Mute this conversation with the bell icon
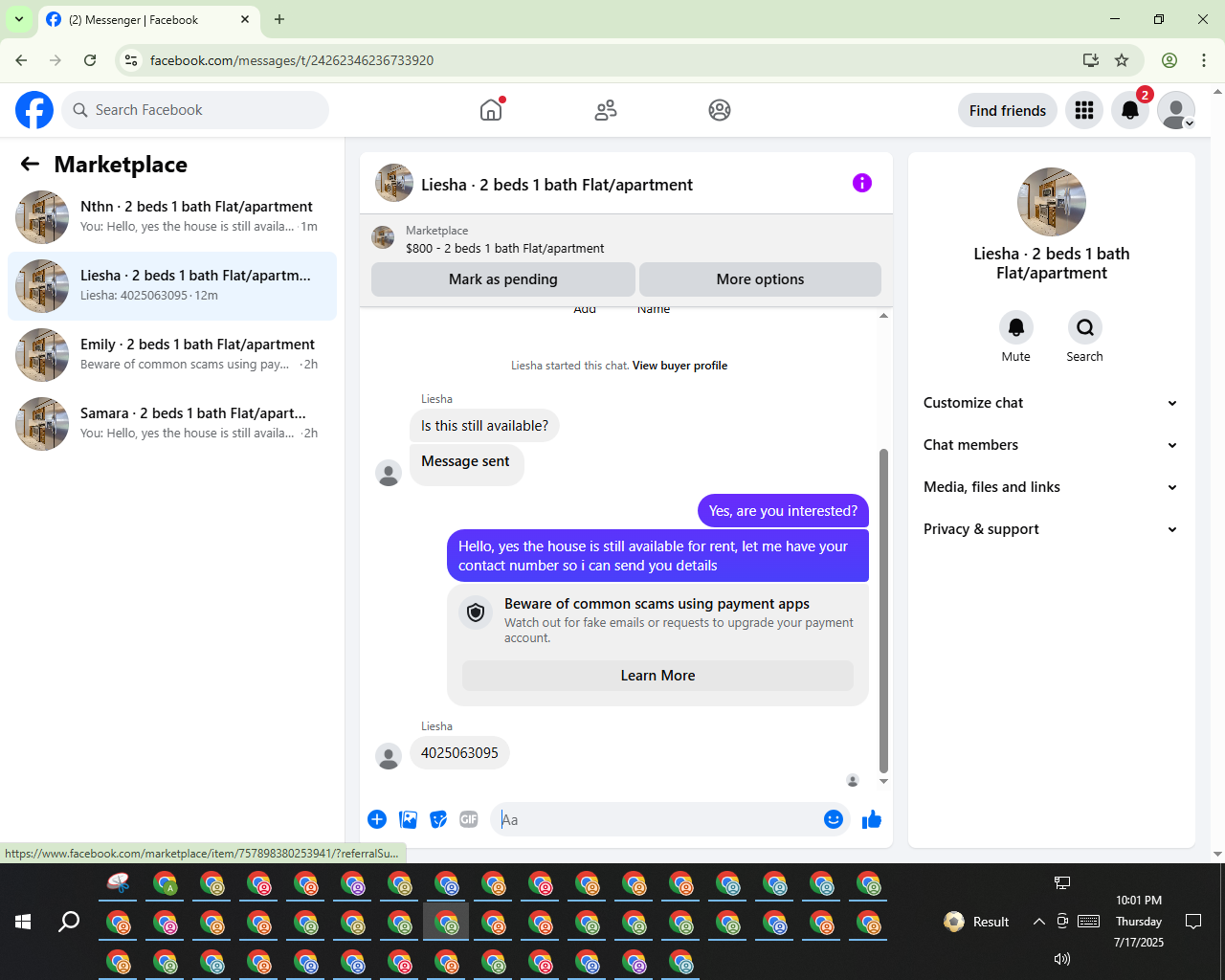Viewport: 1225px width, 980px height. tap(1016, 327)
